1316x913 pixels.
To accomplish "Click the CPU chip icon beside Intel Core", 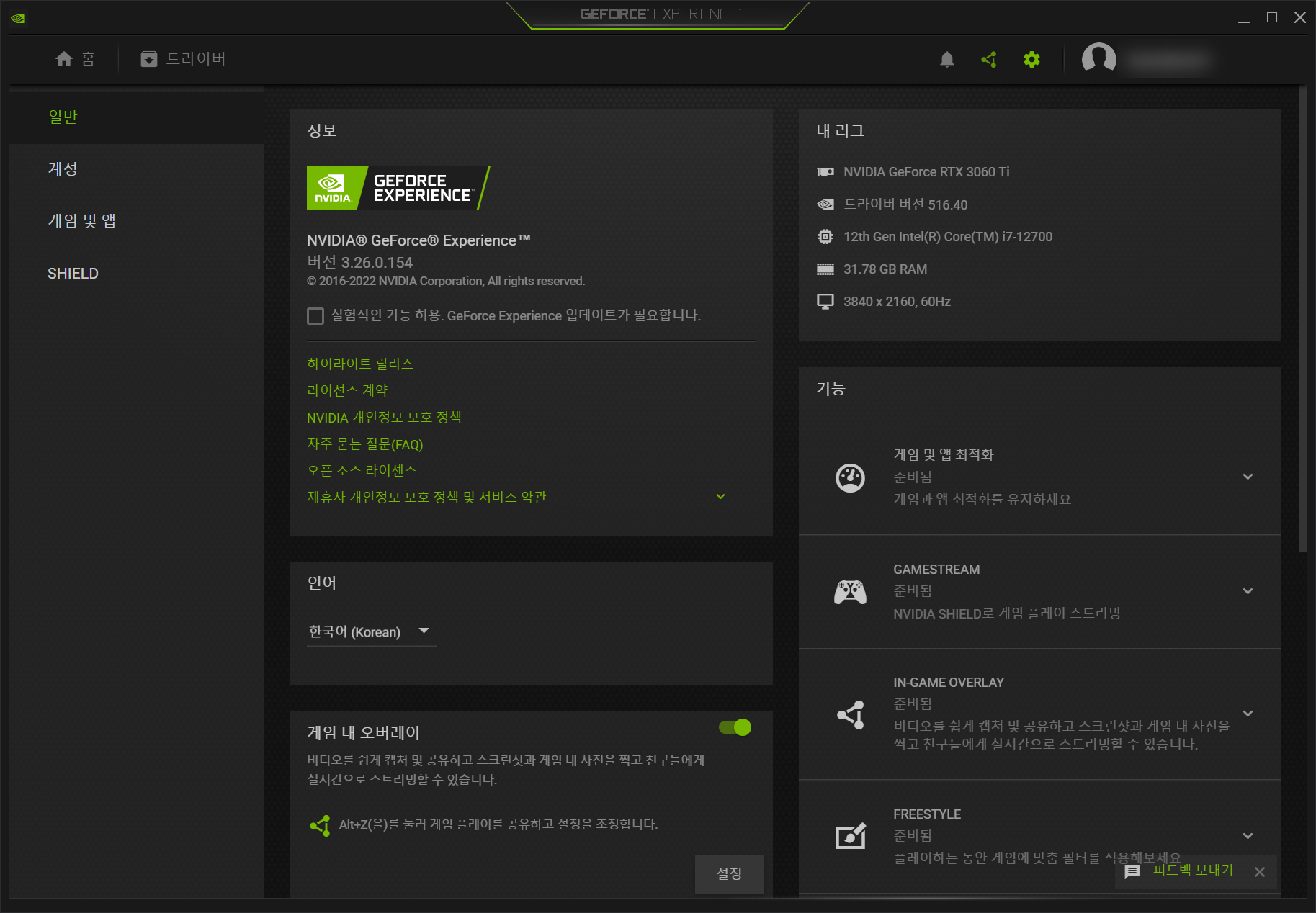I will (825, 236).
